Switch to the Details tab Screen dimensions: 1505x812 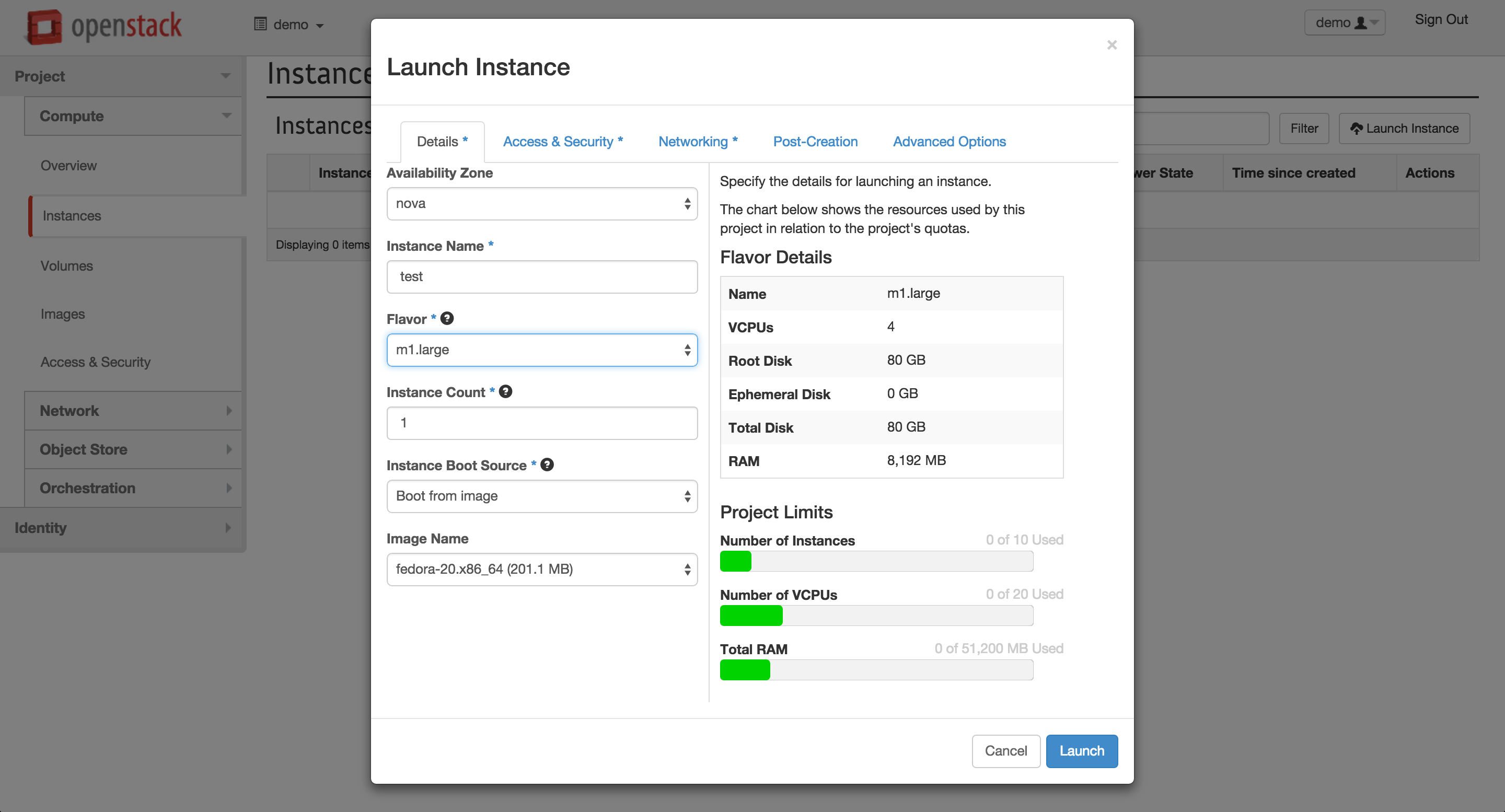tap(442, 142)
